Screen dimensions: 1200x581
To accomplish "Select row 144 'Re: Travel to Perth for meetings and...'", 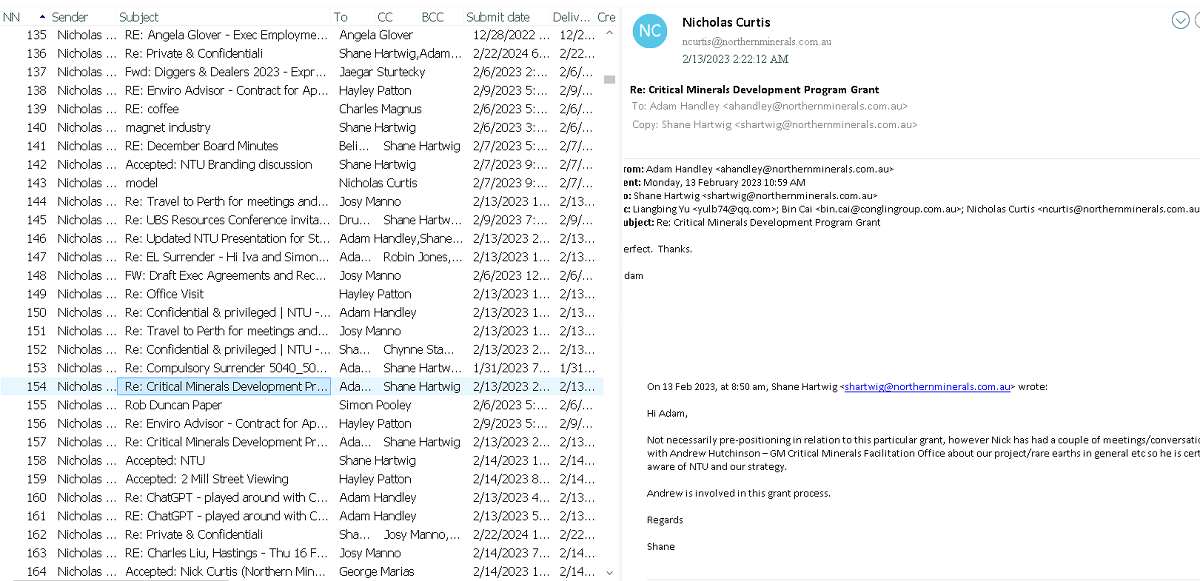I will coord(301,201).
